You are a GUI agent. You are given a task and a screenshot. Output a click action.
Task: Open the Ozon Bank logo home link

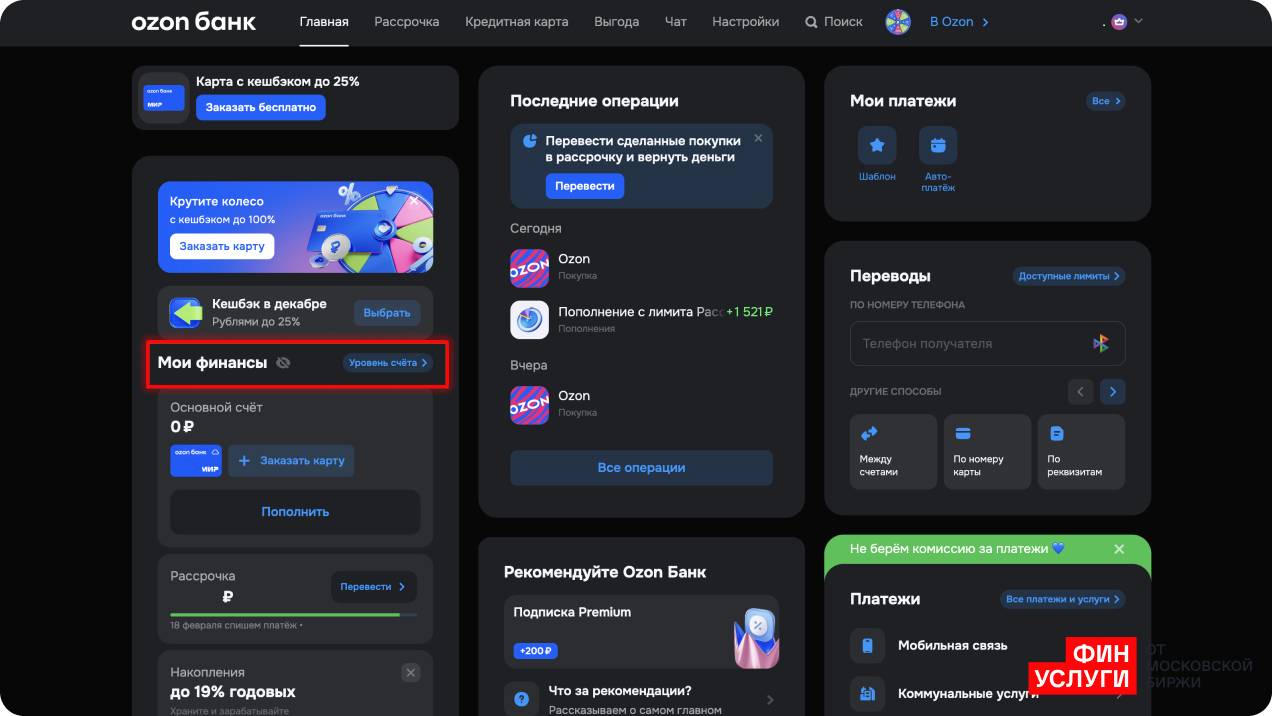click(x=193, y=22)
